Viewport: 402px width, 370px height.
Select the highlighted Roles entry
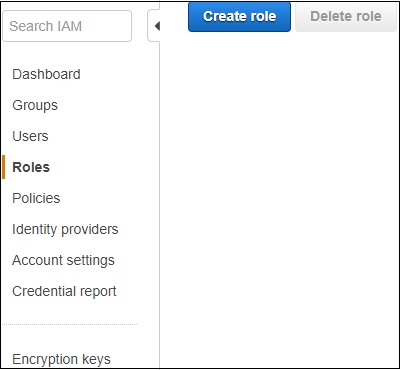[31, 167]
